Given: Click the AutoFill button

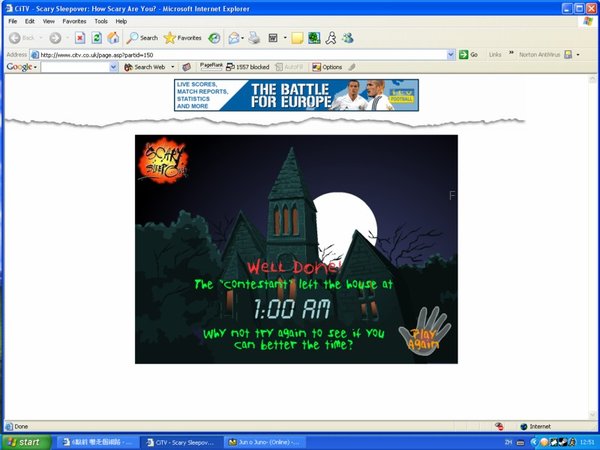Looking at the screenshot, I should [289, 67].
